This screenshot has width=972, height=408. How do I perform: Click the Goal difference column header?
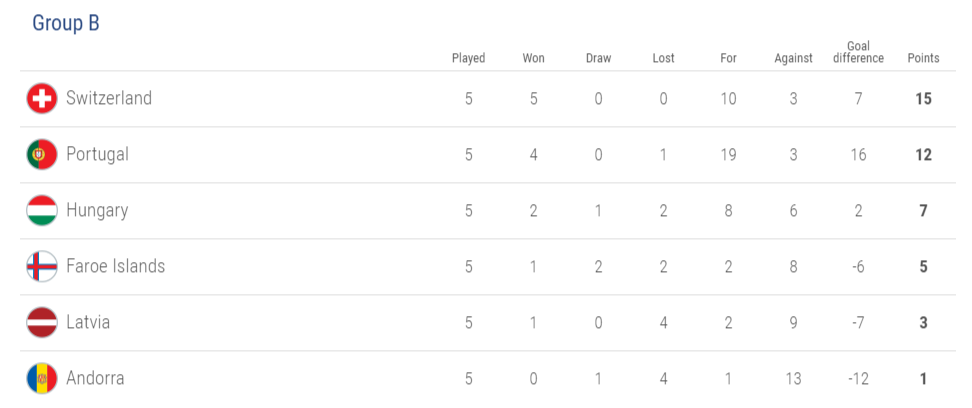tap(858, 52)
